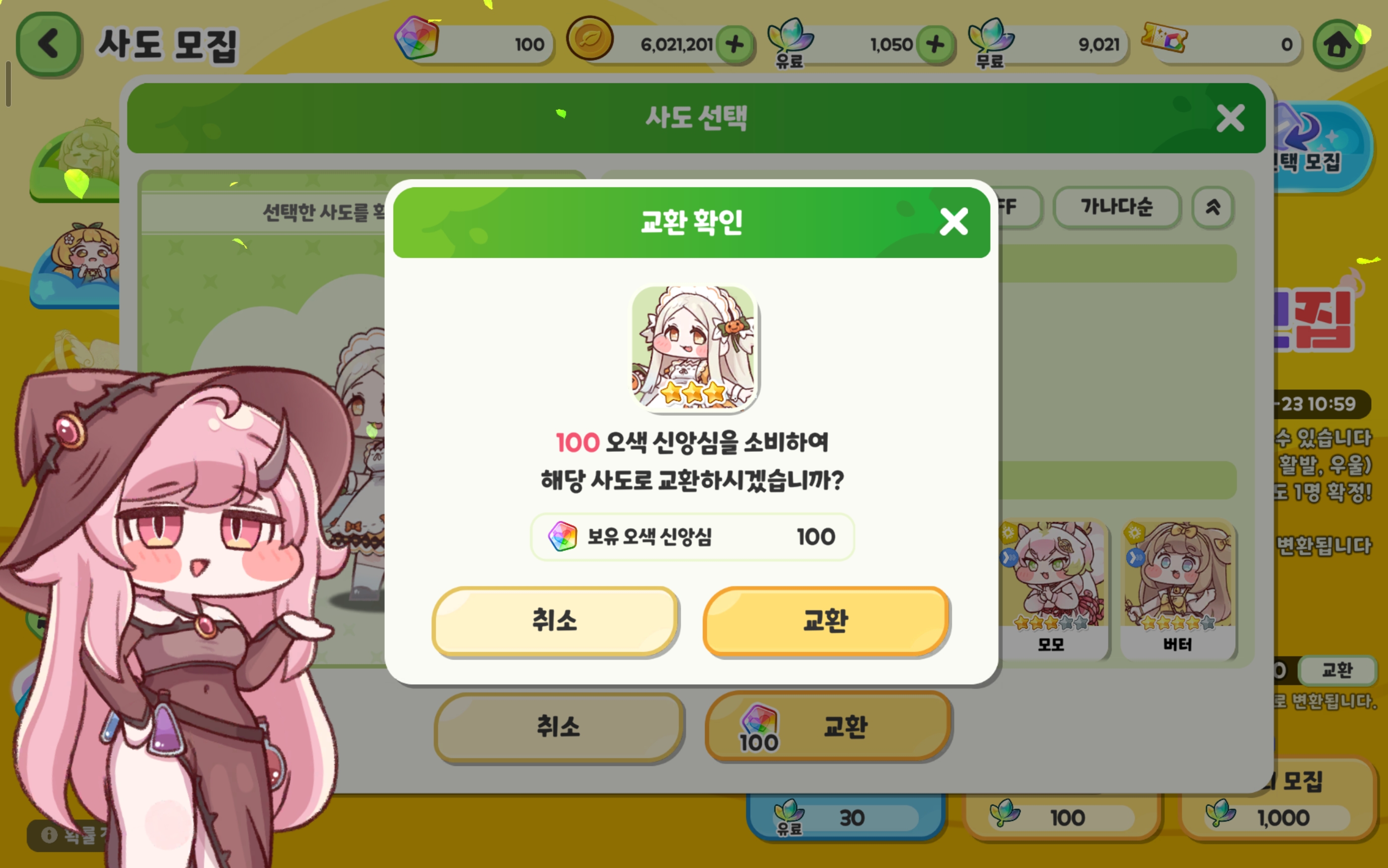Close the 사도 선택 panel
This screenshot has height=868, width=1388.
[x=1230, y=118]
